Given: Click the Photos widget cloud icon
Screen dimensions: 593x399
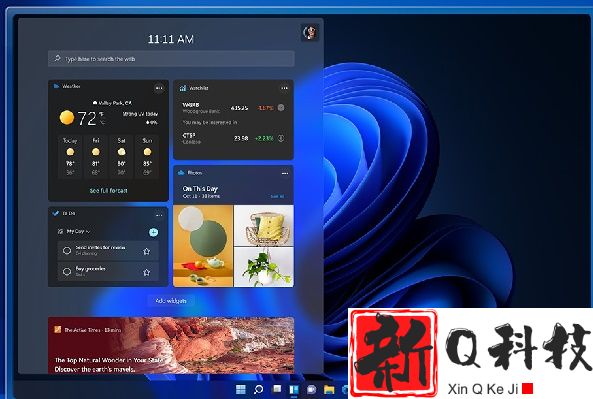Looking at the screenshot, I should (181, 173).
